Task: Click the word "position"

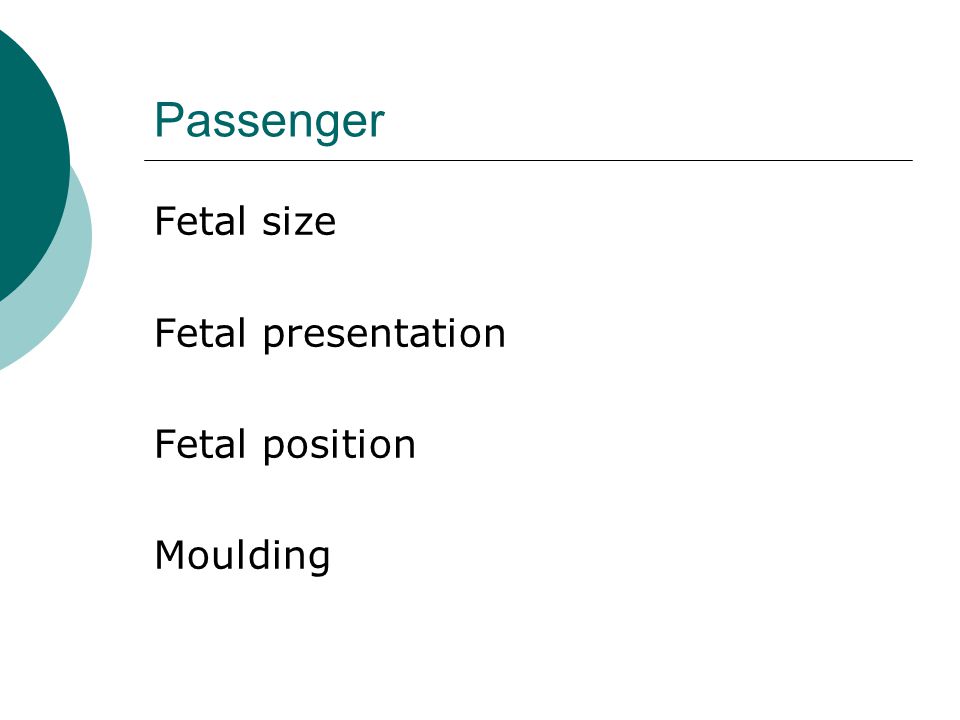Action: coord(339,446)
